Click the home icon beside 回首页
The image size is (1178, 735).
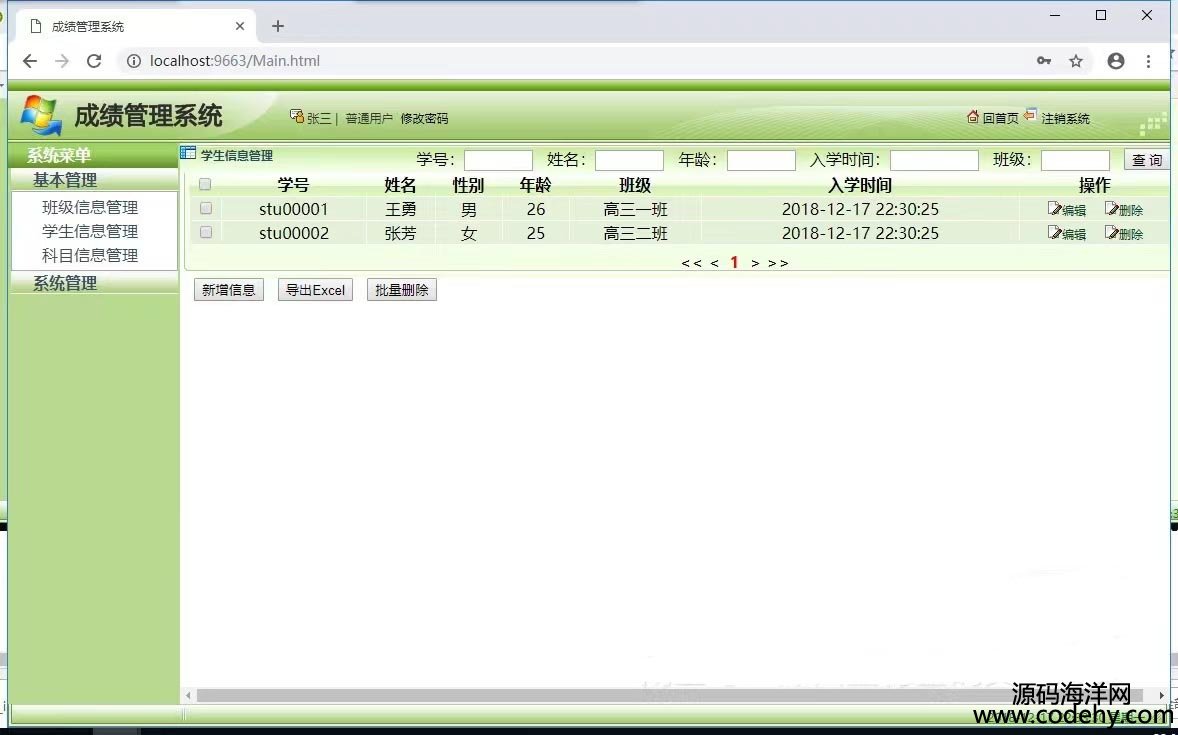(973, 116)
